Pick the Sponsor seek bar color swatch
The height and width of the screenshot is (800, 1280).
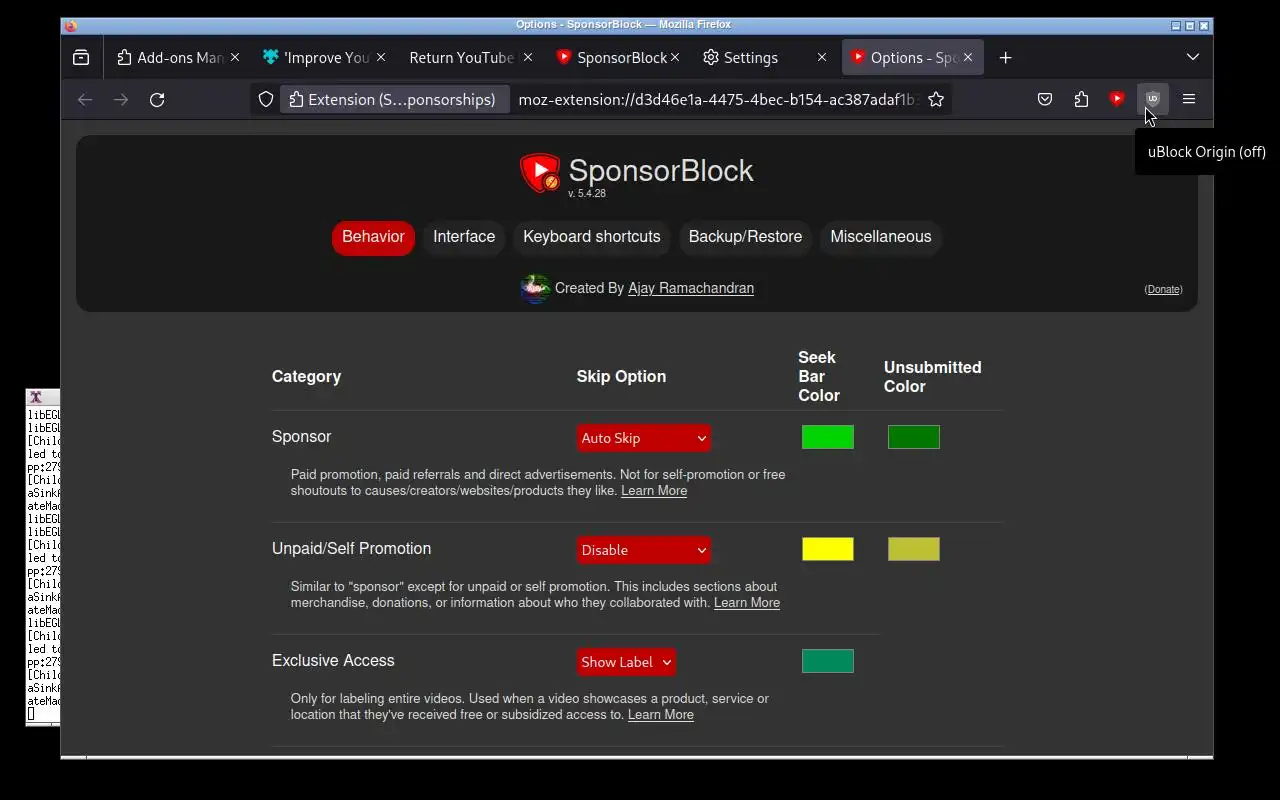[x=828, y=437]
